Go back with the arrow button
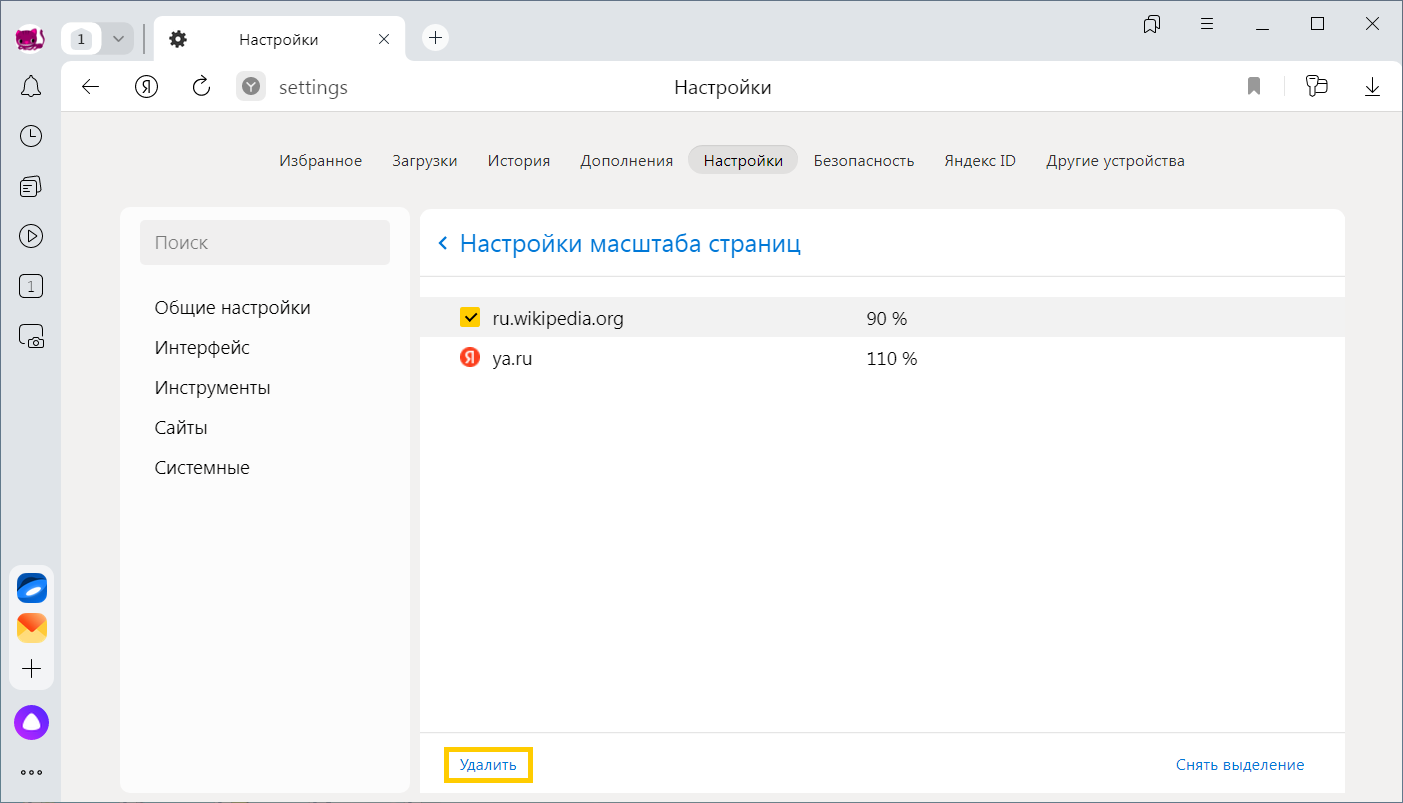This screenshot has height=803, width=1403. [x=91, y=87]
